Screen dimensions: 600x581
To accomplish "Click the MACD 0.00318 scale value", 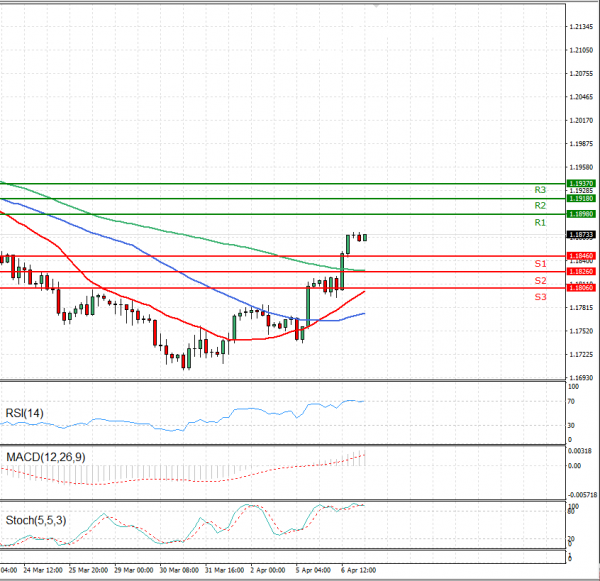I will coord(580,451).
